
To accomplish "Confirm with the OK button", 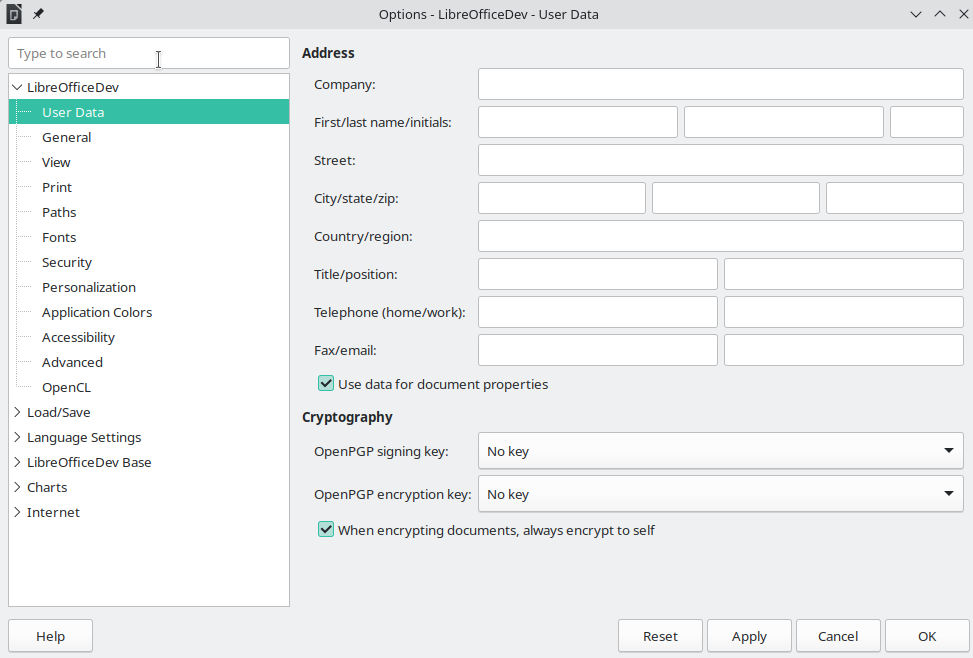I will (927, 636).
